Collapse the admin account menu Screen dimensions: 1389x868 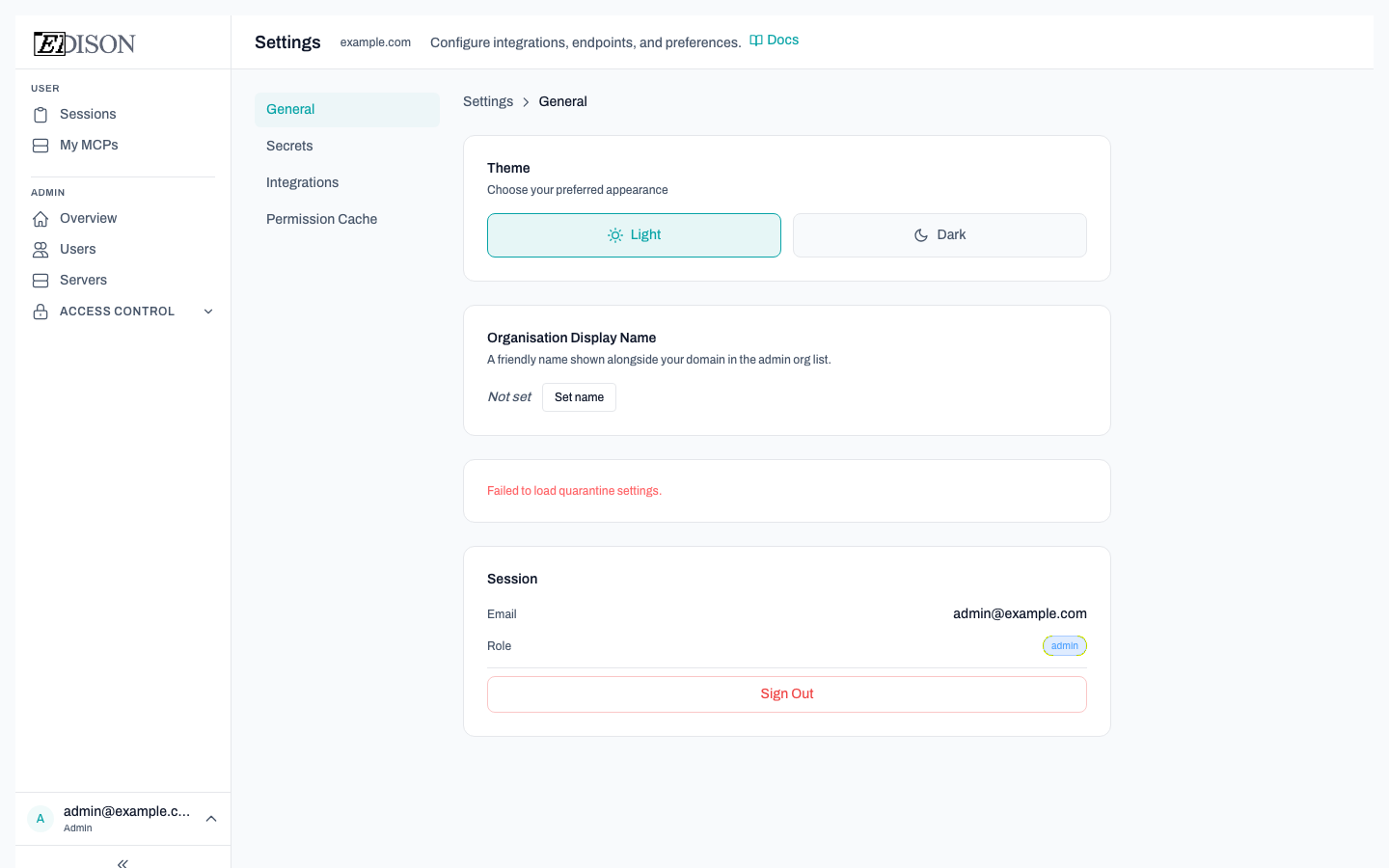tap(210, 818)
